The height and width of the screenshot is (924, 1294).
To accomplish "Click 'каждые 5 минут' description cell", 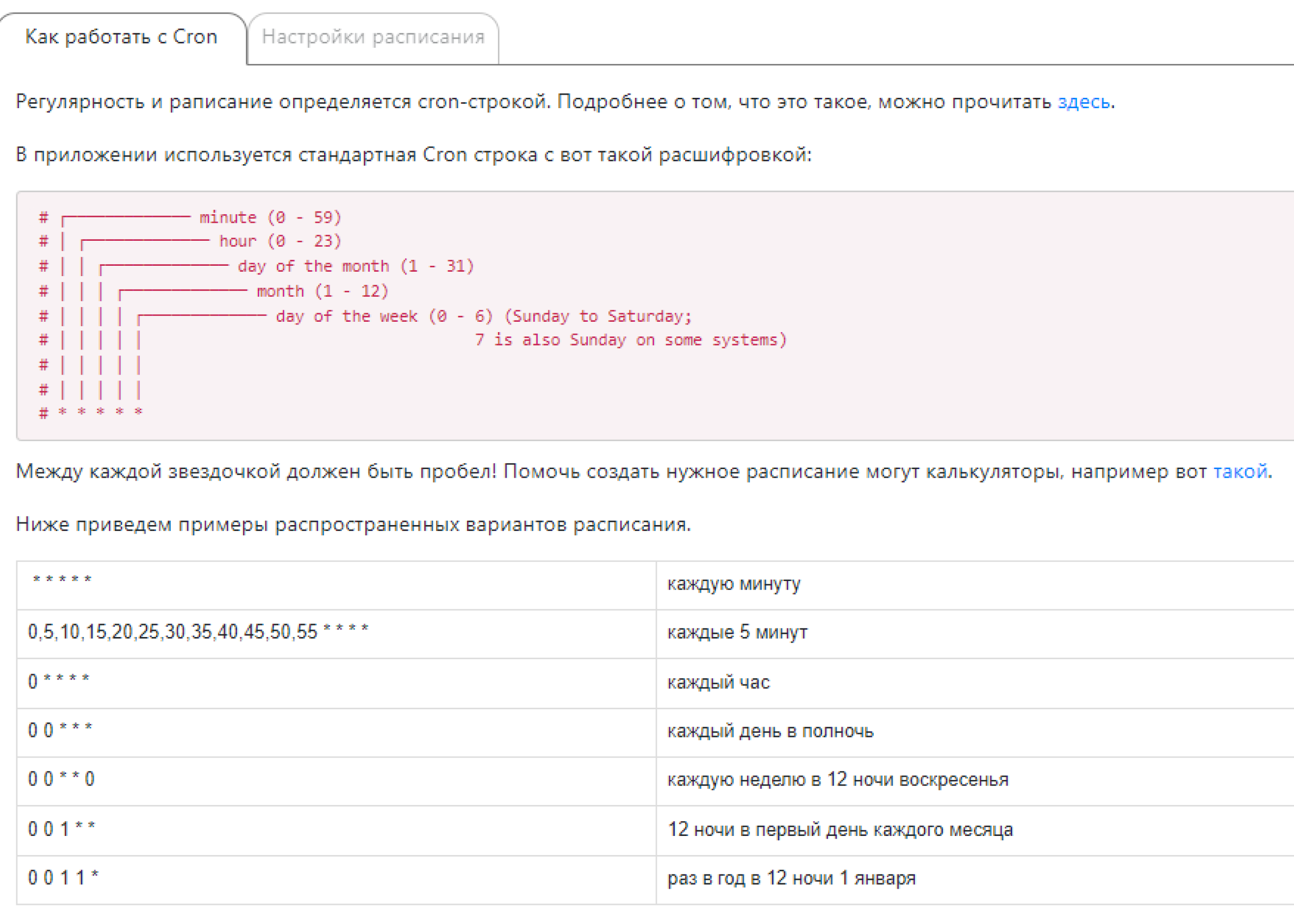I will (737, 633).
